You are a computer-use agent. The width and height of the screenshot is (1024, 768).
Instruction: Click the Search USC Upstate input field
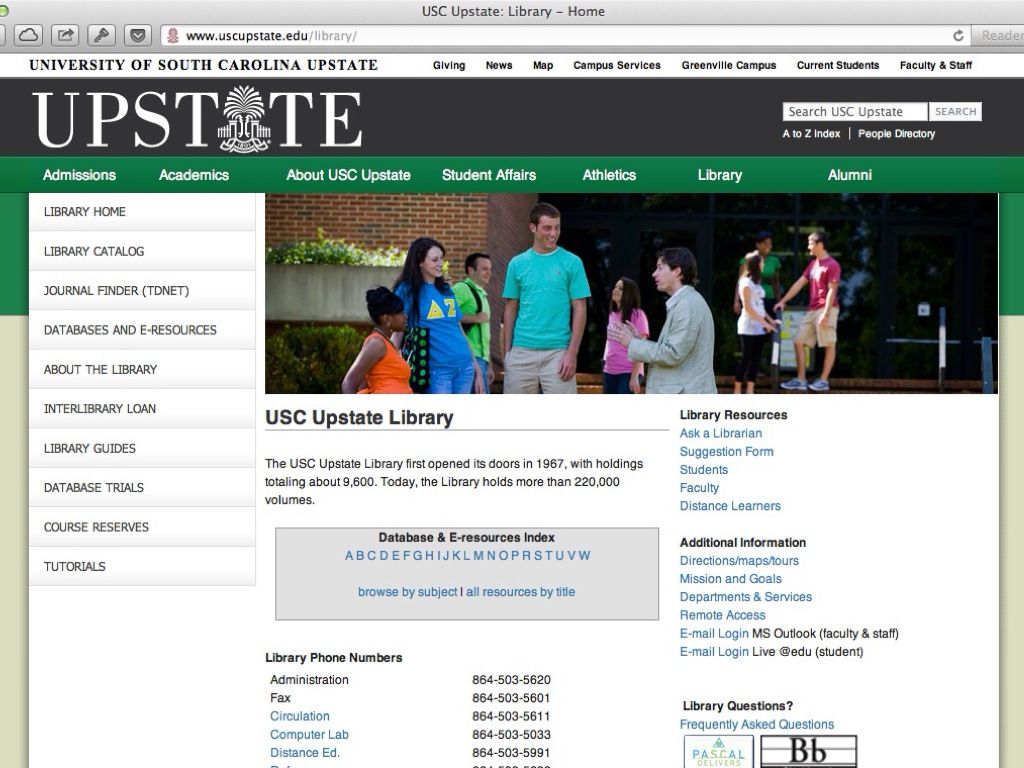pos(854,112)
